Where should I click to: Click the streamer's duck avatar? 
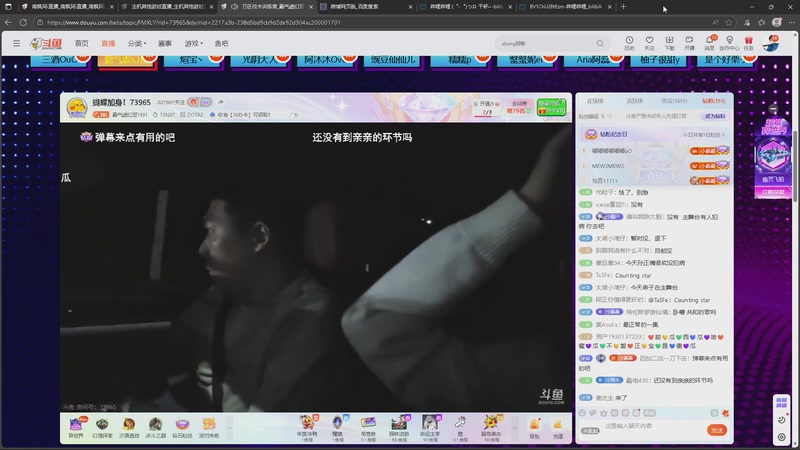(x=77, y=108)
